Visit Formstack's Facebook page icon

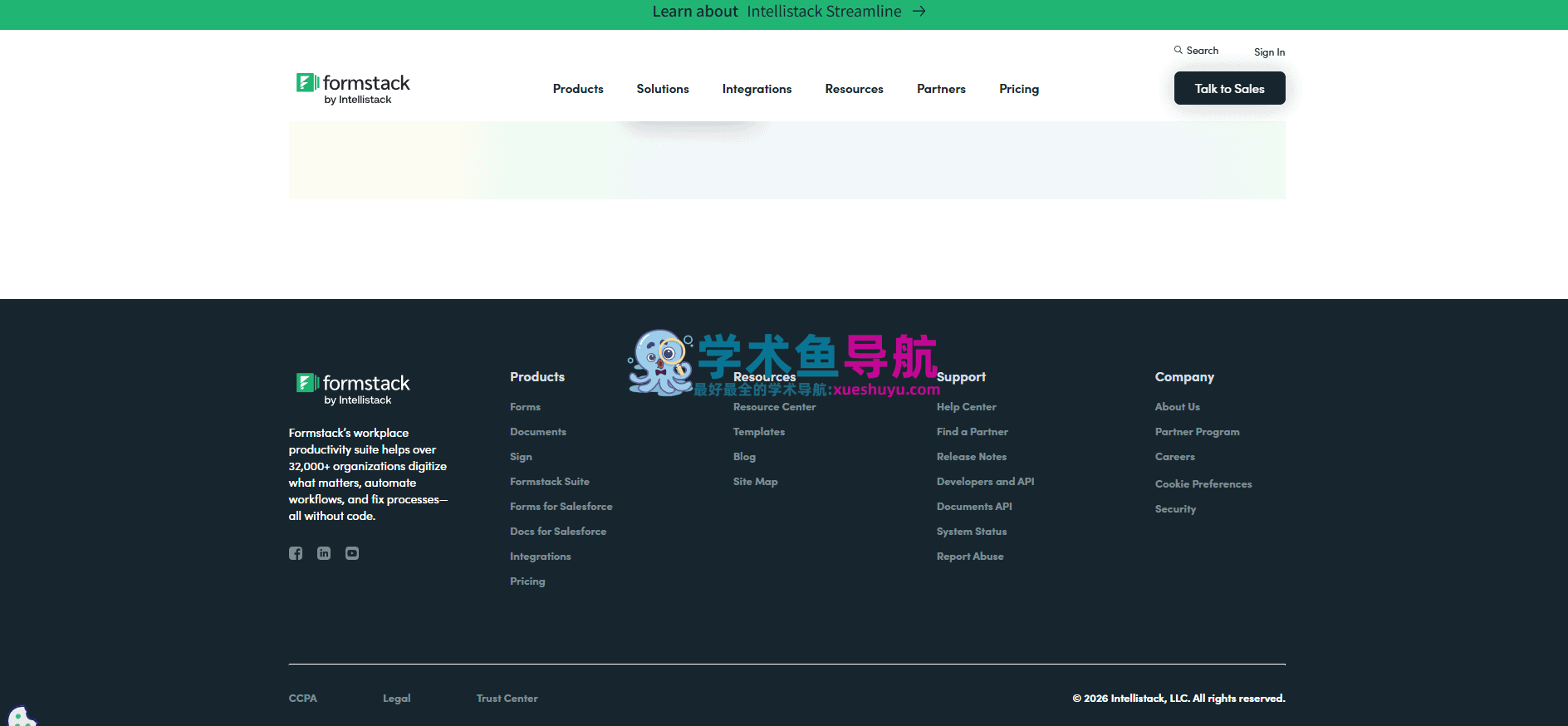tap(296, 553)
